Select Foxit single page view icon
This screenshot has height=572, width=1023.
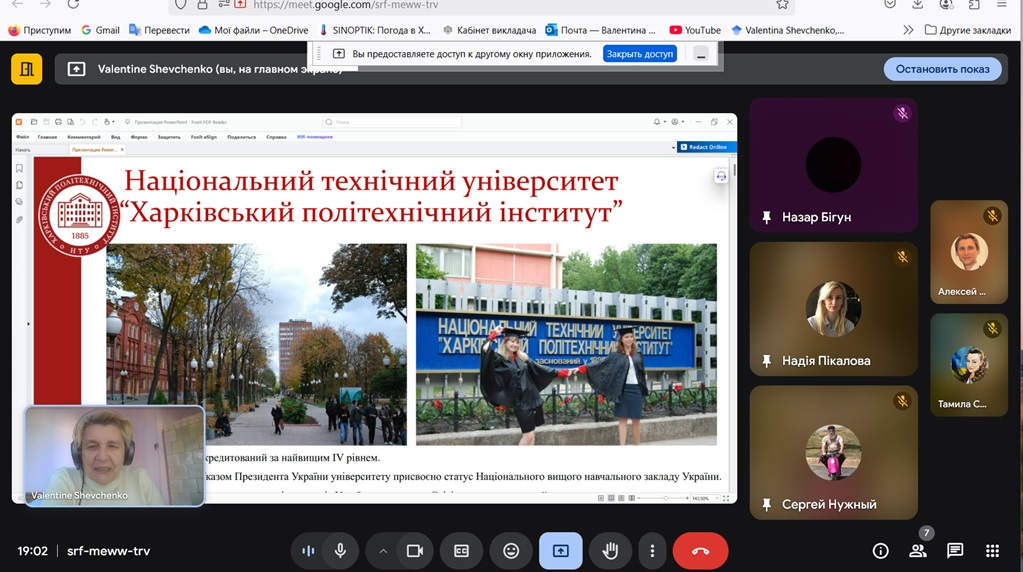601,498
